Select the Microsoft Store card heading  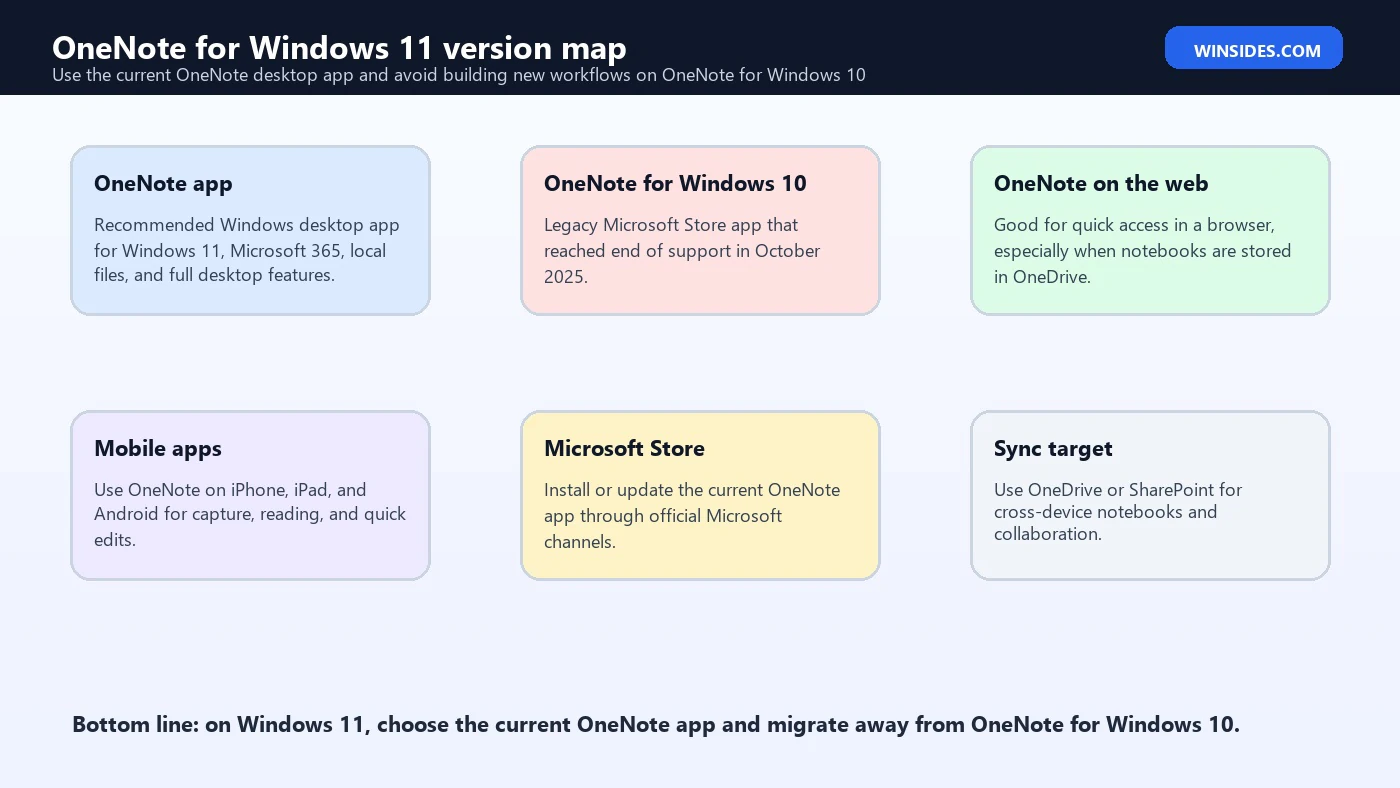(624, 448)
